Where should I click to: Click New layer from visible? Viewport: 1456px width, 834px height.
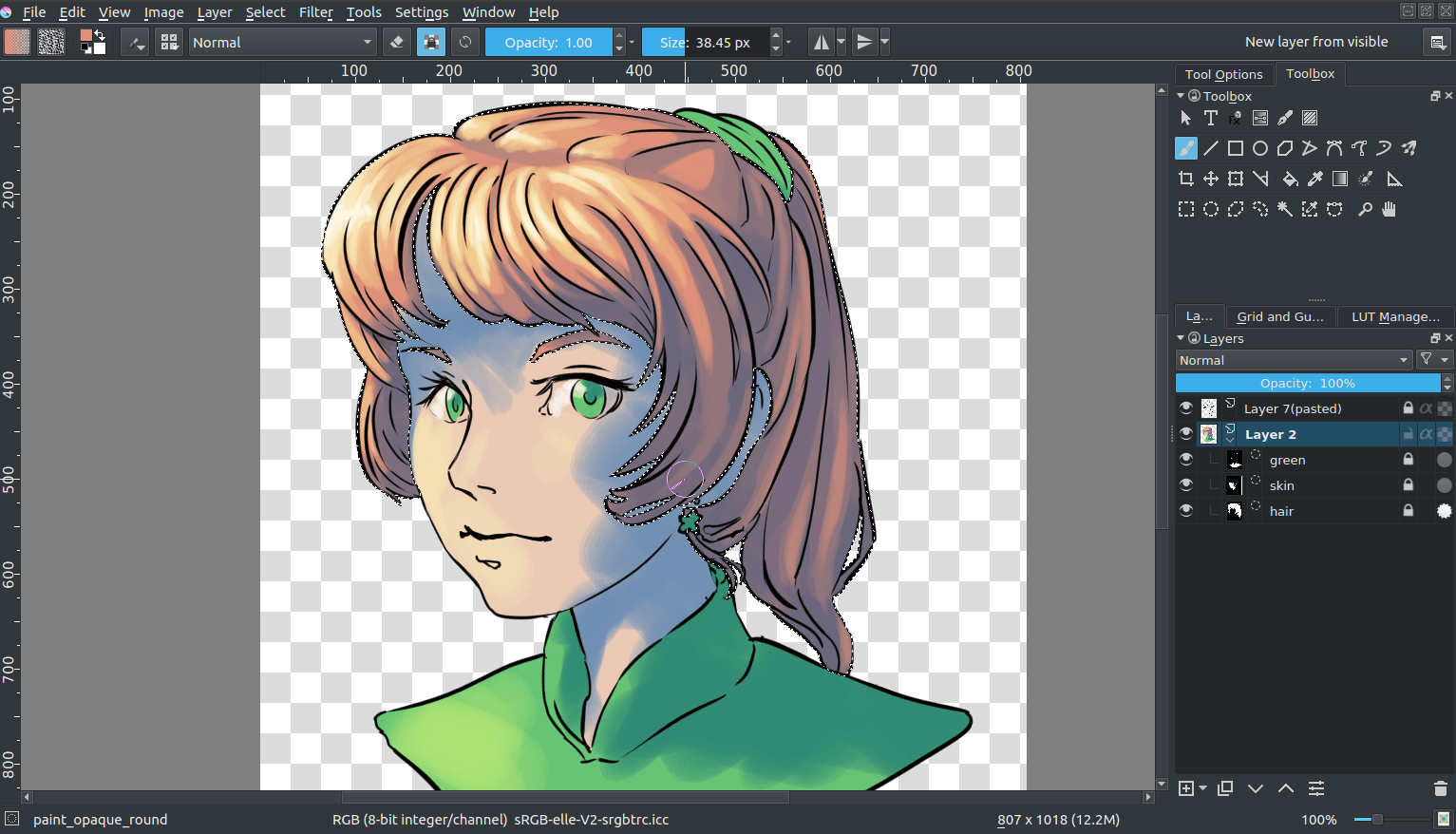coord(1316,42)
